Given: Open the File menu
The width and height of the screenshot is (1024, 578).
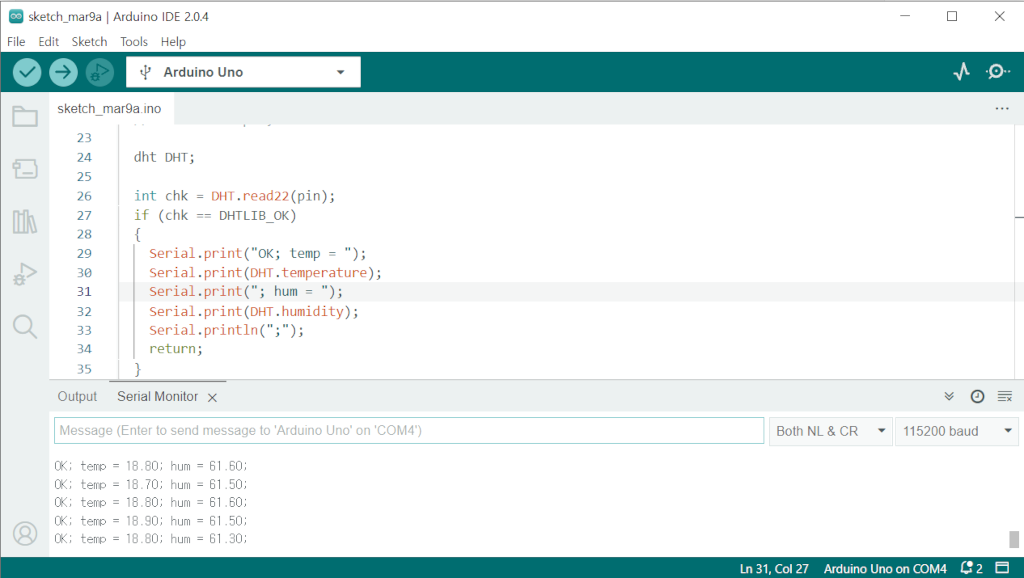Looking at the screenshot, I should click(16, 42).
